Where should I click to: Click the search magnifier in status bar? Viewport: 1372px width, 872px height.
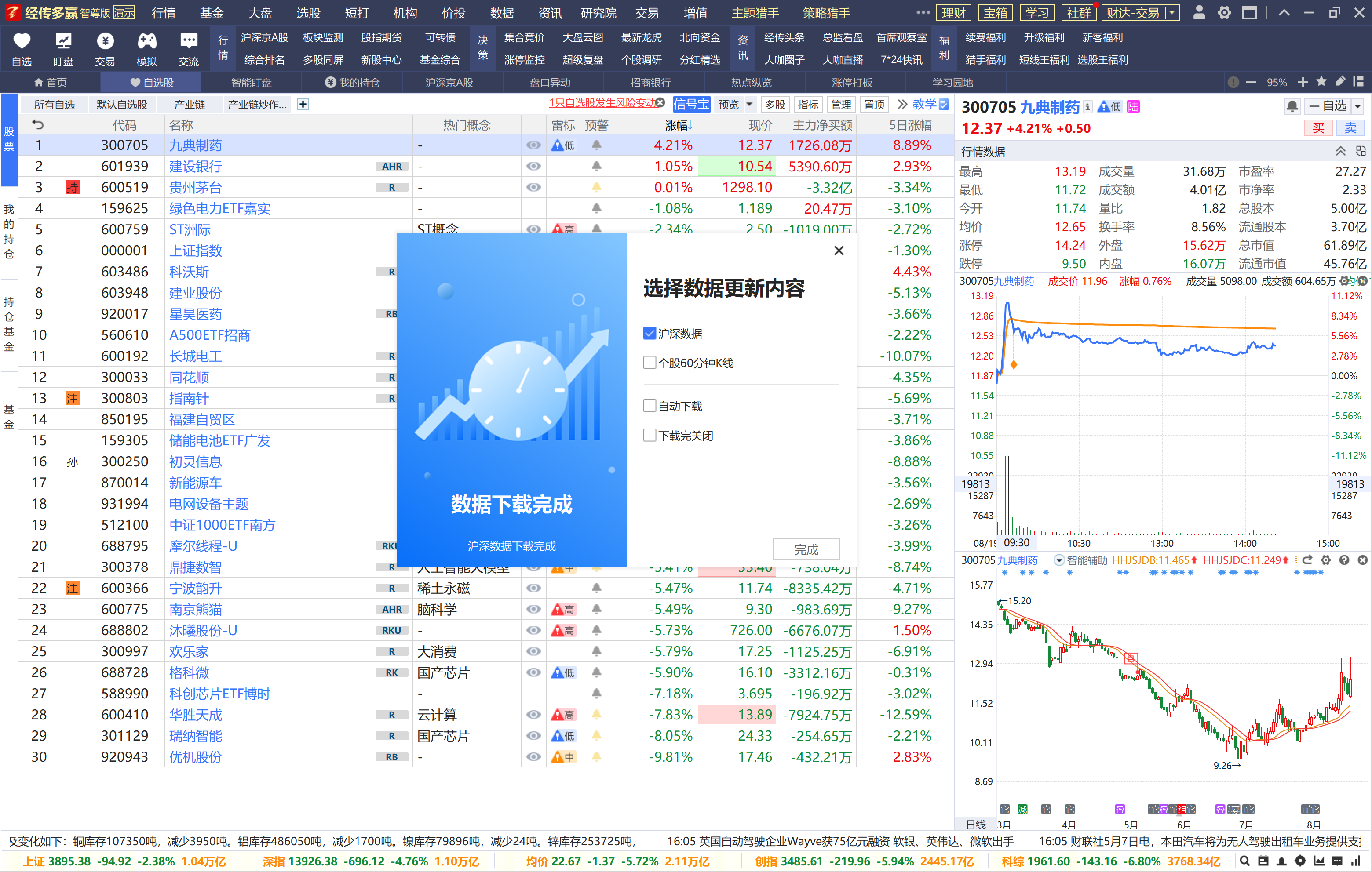point(1245,861)
